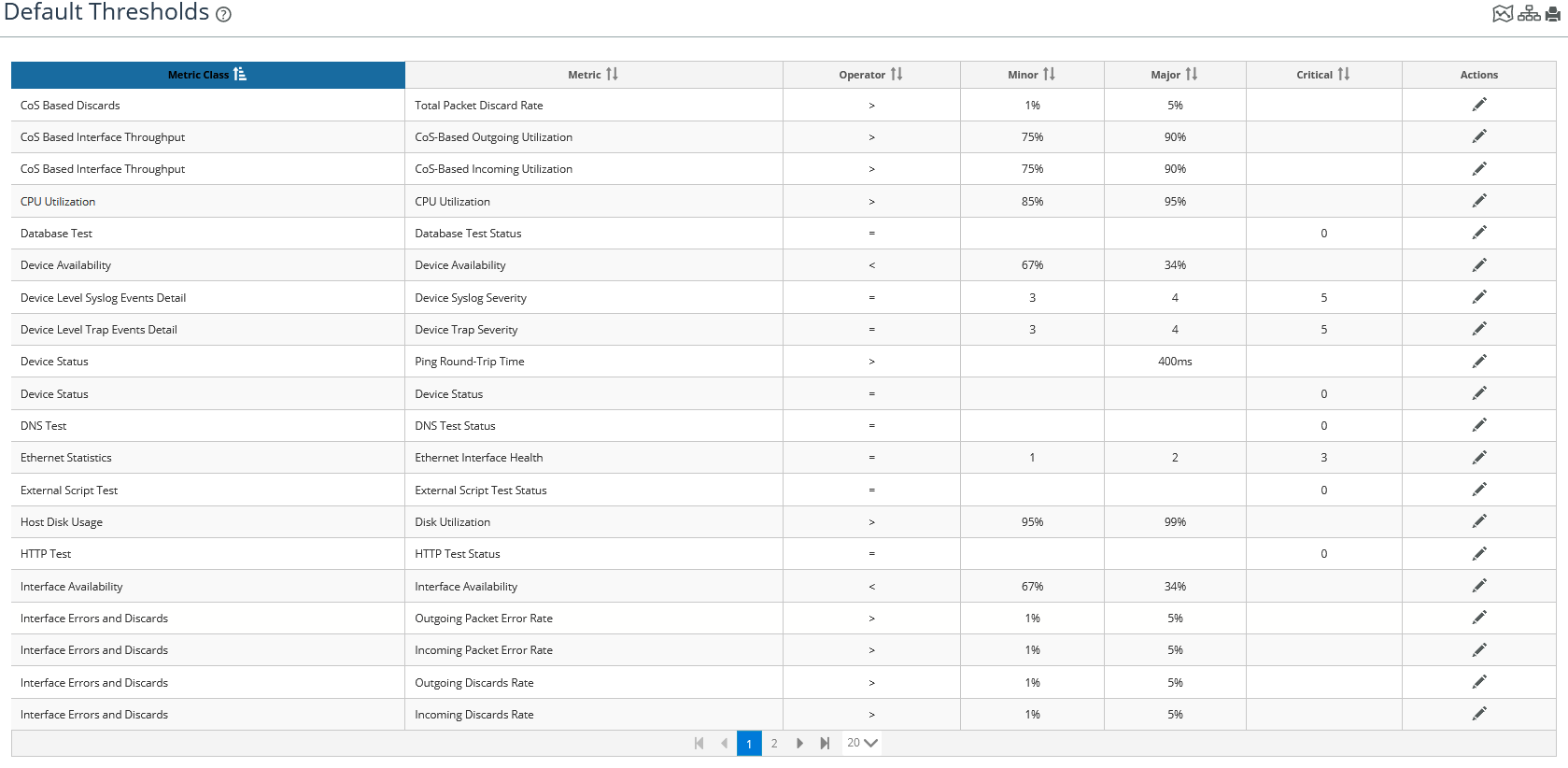Jump to the last page
This screenshot has height=768, width=1568.
pyautogui.click(x=825, y=744)
